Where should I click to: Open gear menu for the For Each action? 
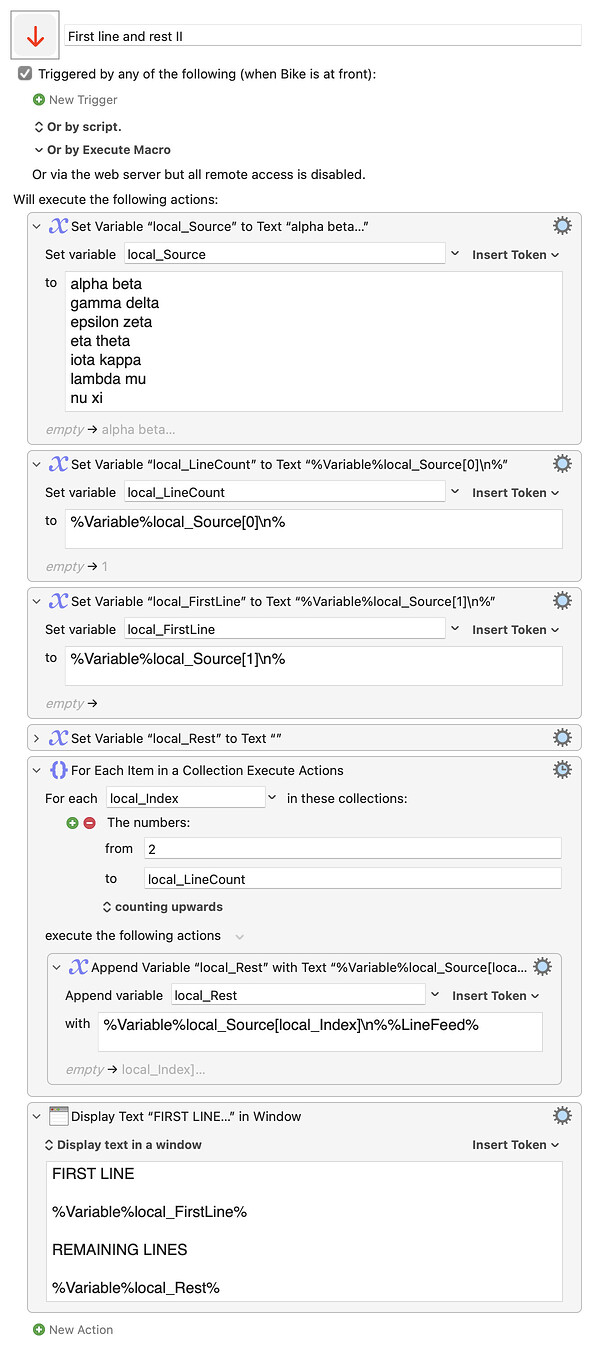pyautogui.click(x=562, y=770)
